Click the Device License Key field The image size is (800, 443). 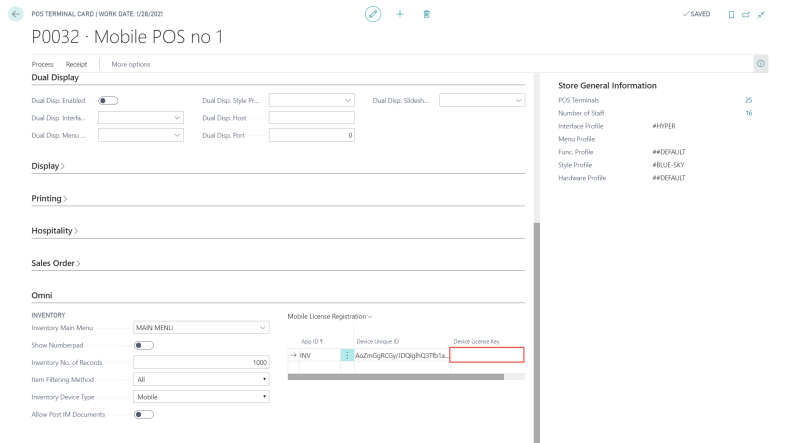pos(487,355)
